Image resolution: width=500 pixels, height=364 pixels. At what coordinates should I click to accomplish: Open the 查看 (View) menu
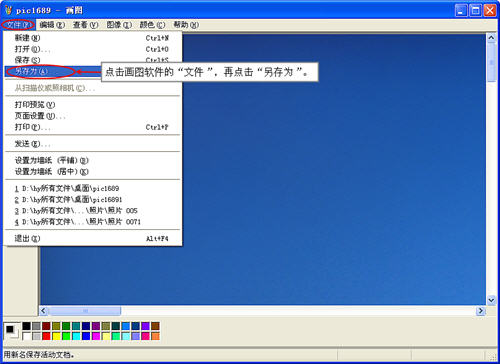tap(86, 25)
